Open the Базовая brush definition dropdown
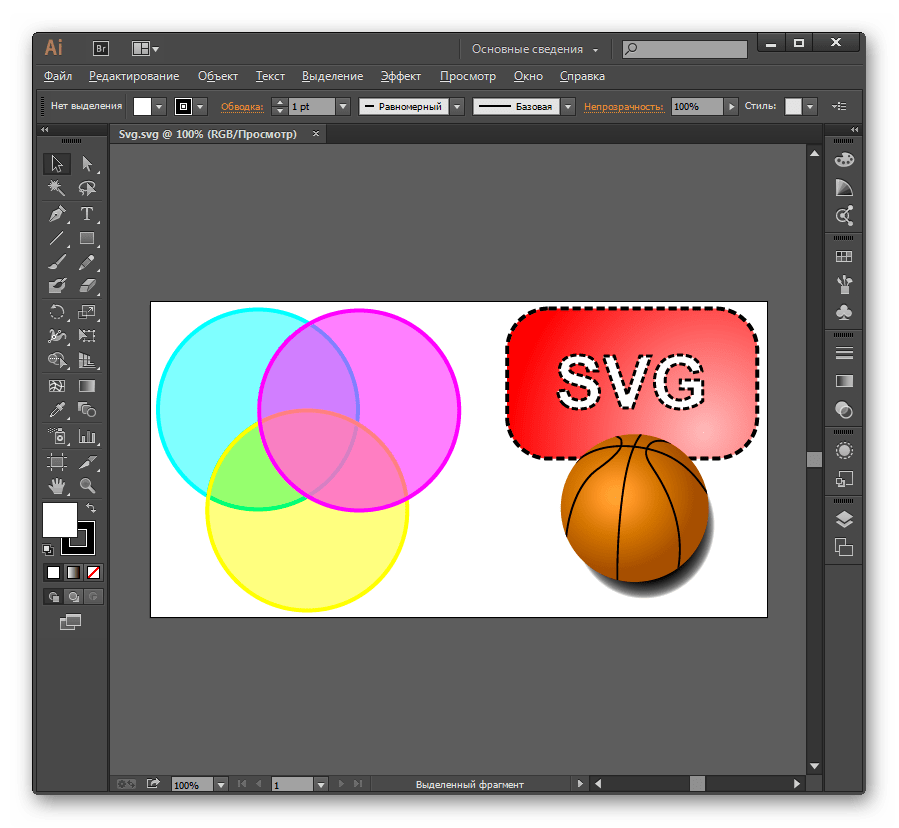899x828 pixels. (x=568, y=106)
